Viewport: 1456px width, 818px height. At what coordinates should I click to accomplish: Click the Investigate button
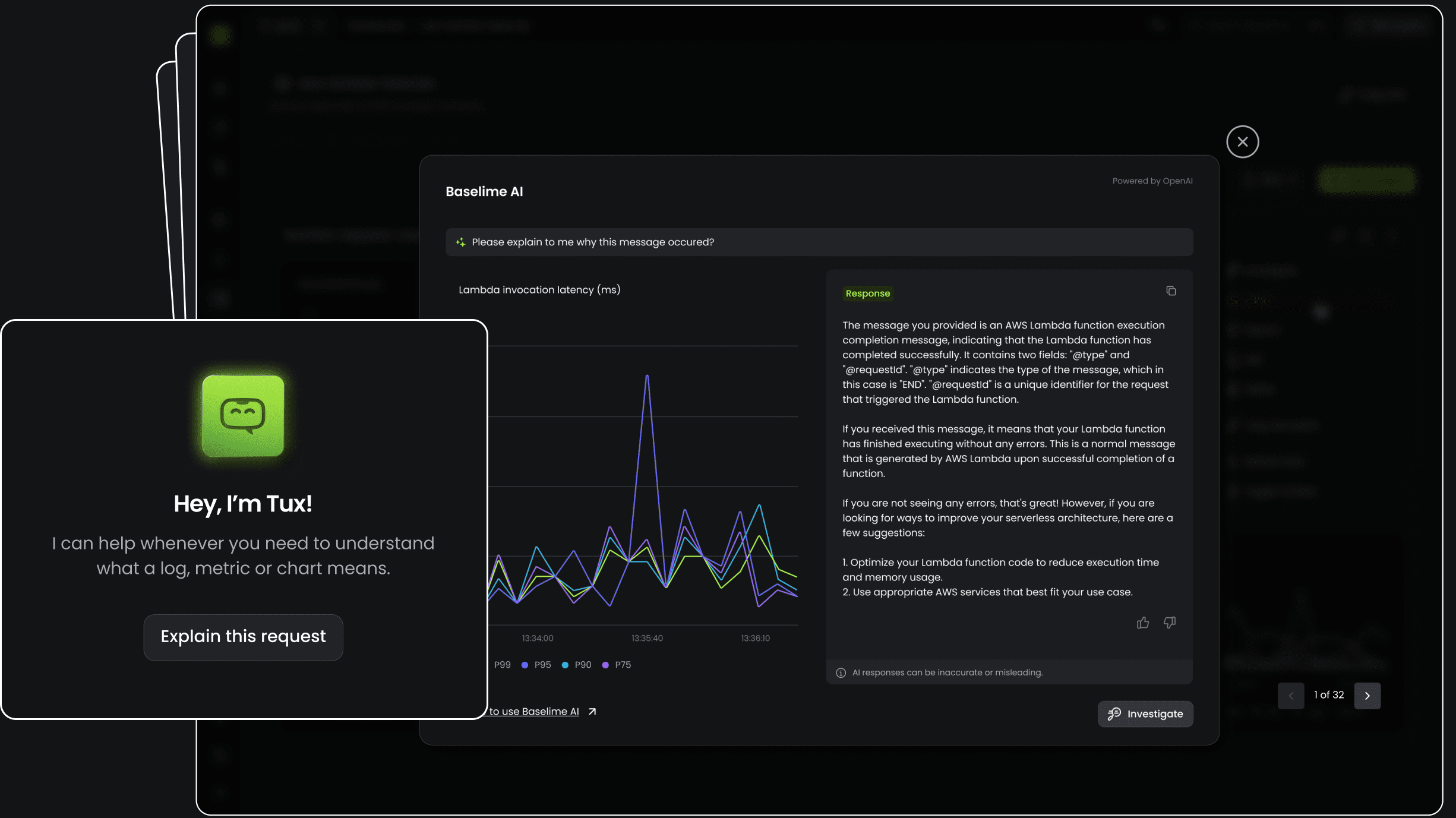pos(1145,714)
